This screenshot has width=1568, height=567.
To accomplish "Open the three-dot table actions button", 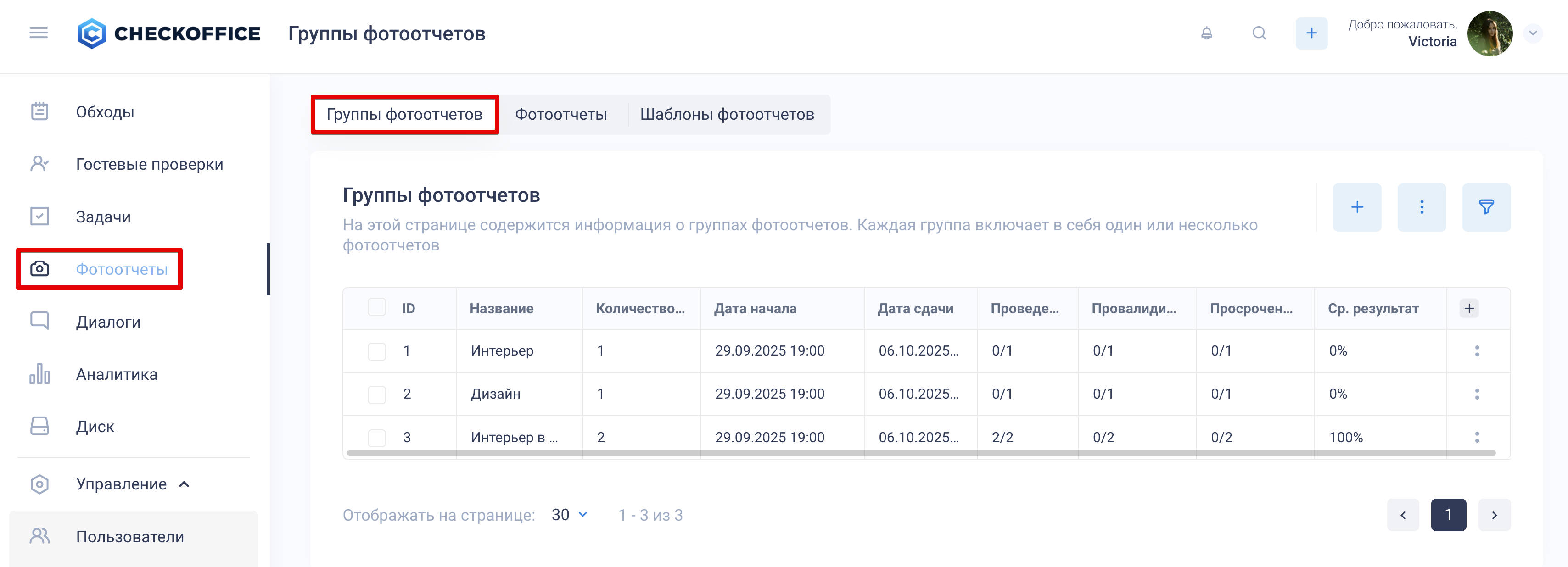I will pos(1421,207).
